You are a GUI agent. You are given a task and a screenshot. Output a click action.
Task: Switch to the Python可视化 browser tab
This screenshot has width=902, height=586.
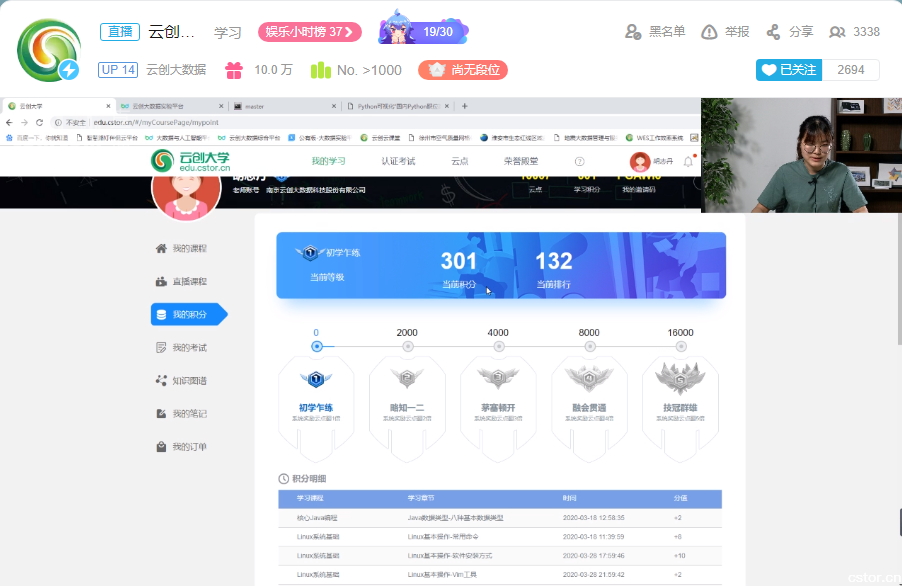397,106
